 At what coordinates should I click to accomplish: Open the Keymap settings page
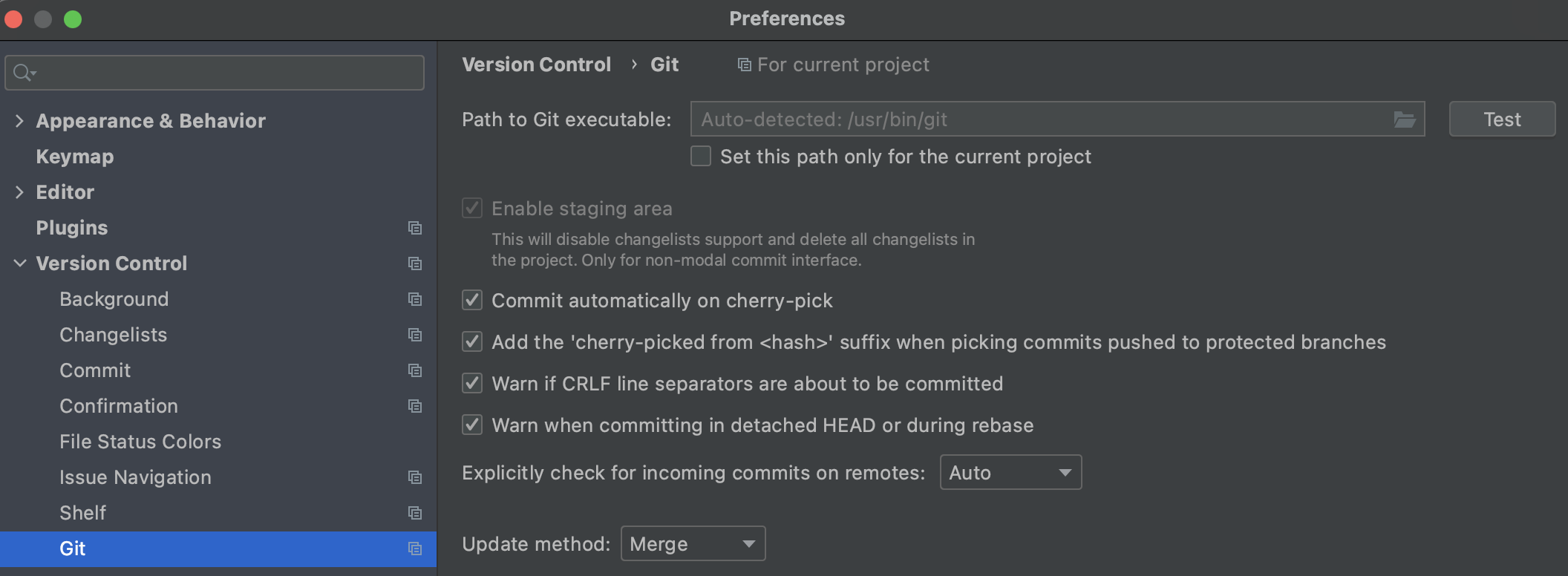coord(75,157)
